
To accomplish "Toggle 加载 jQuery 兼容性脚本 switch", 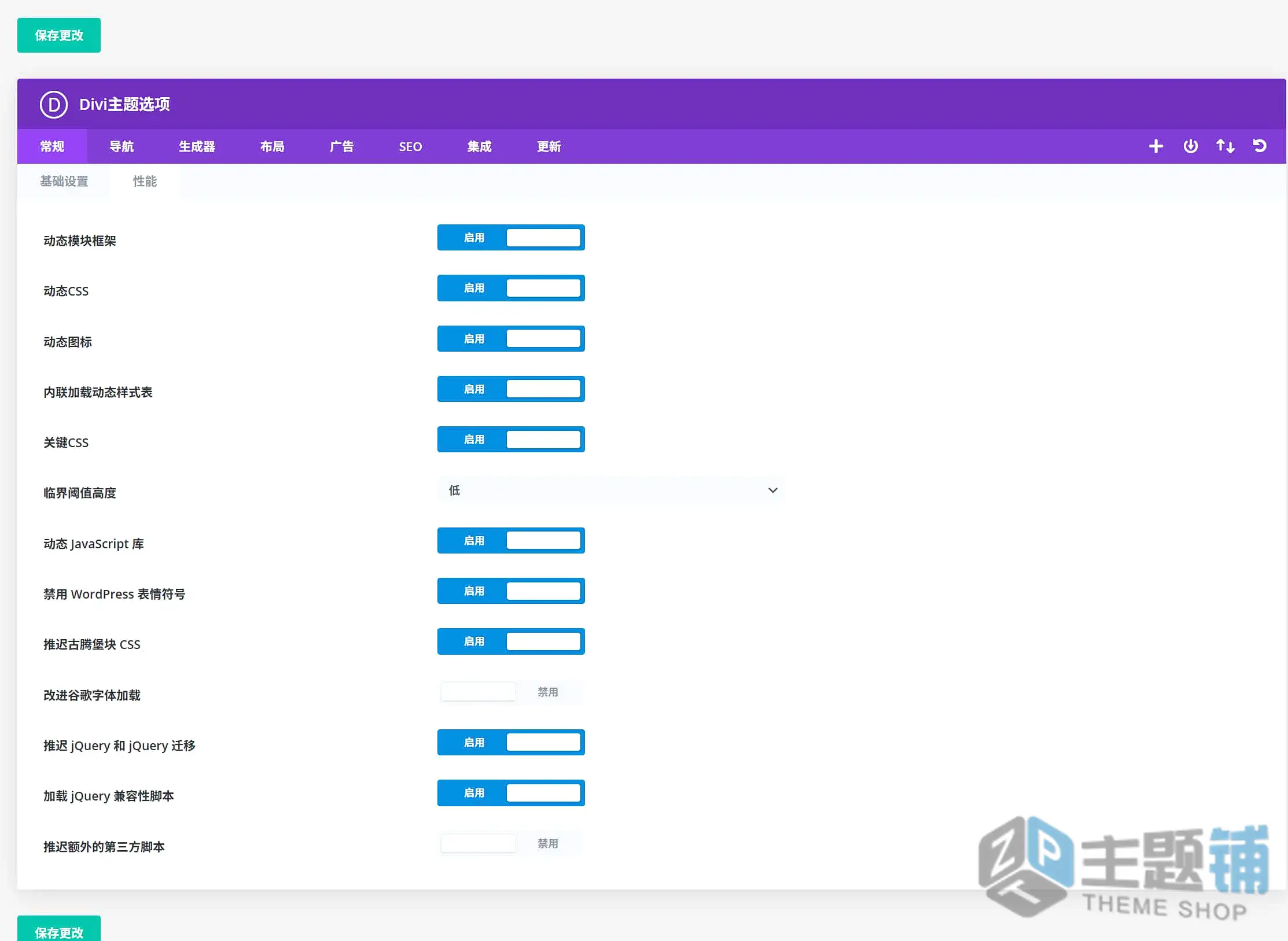I will [x=511, y=793].
